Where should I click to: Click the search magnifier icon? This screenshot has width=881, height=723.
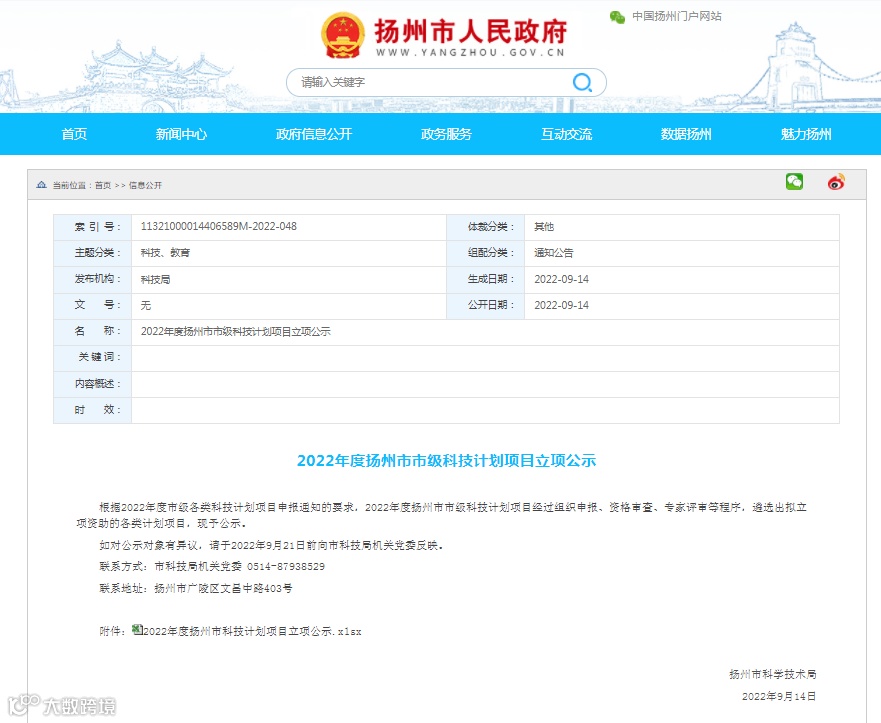(582, 83)
